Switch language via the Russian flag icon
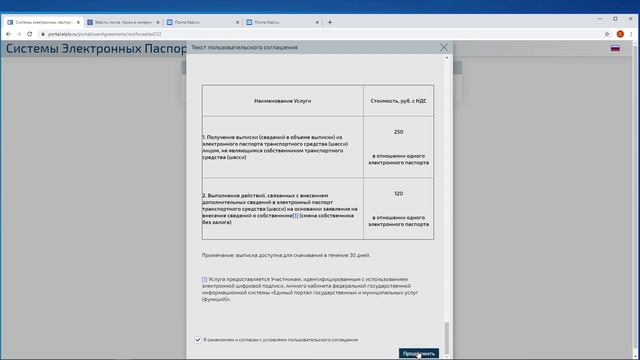 click(615, 49)
